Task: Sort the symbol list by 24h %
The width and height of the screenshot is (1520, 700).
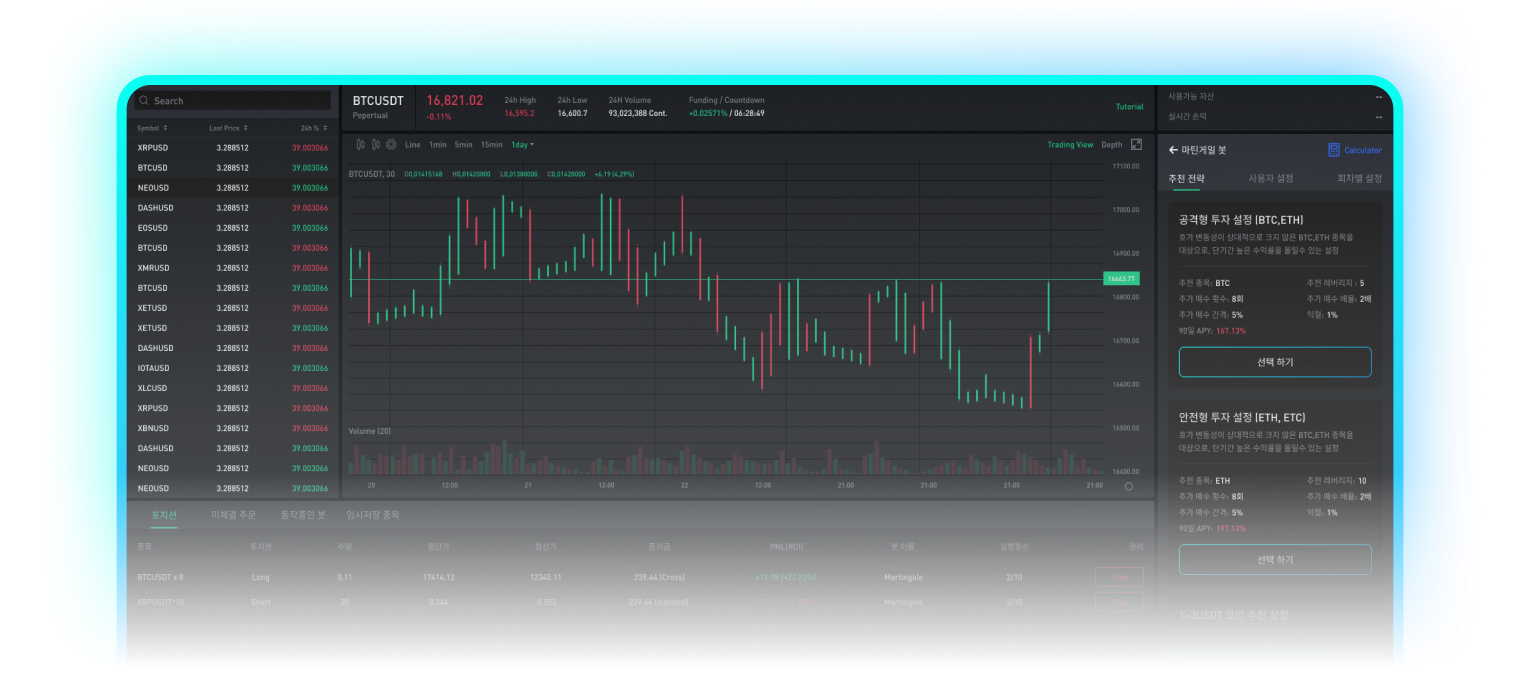Action: (312, 128)
